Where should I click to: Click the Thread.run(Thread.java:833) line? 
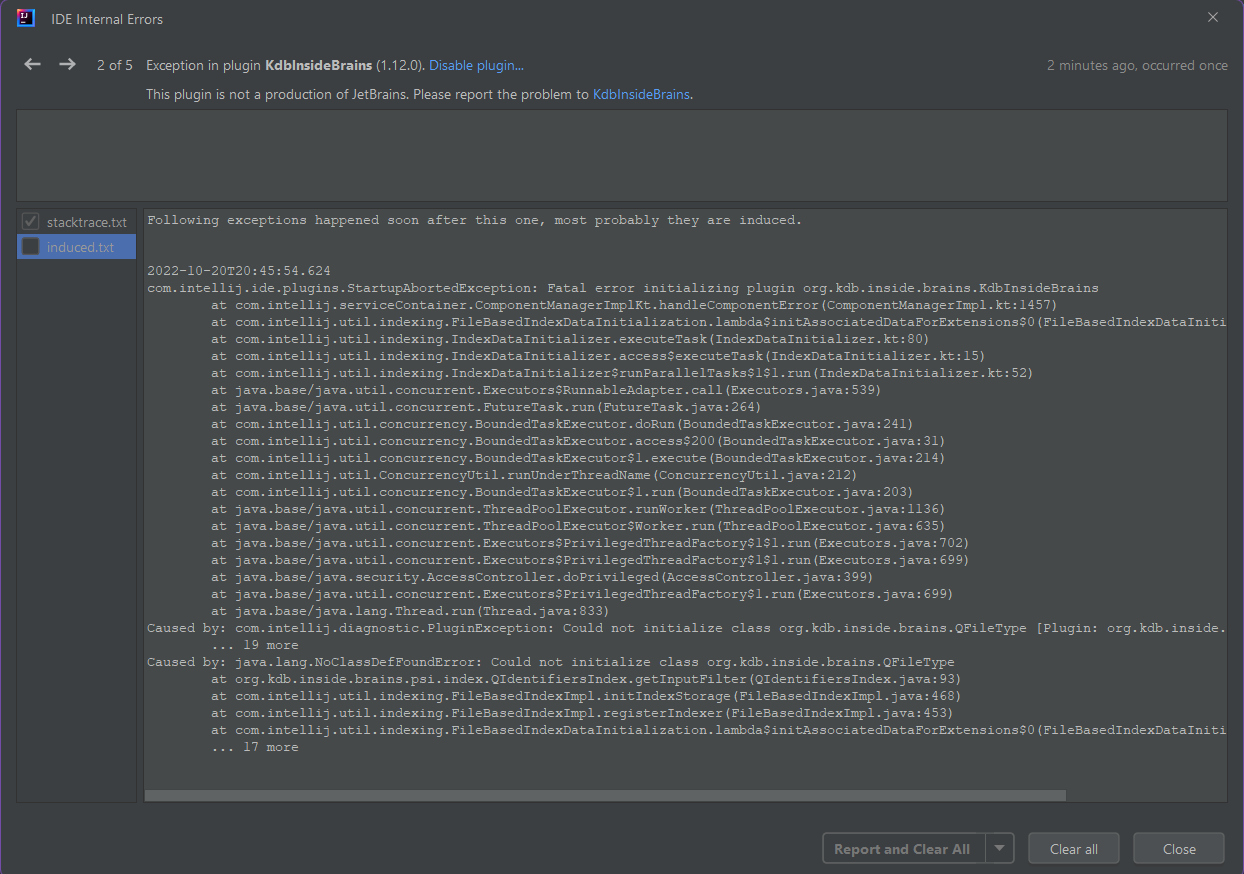(x=410, y=611)
